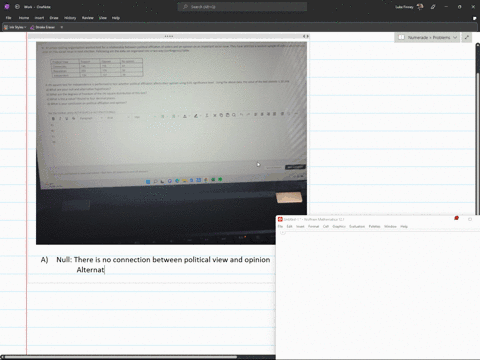Open the quick access toolbar customize arrow
This screenshot has width=480, height=360.
[x=62, y=27]
